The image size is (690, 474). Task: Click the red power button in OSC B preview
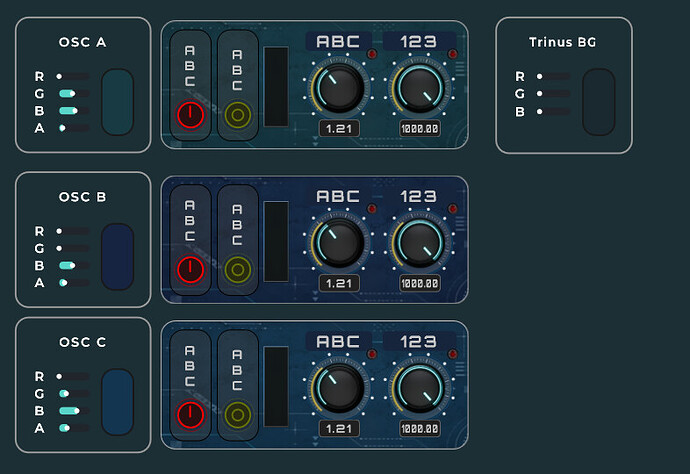(190, 269)
